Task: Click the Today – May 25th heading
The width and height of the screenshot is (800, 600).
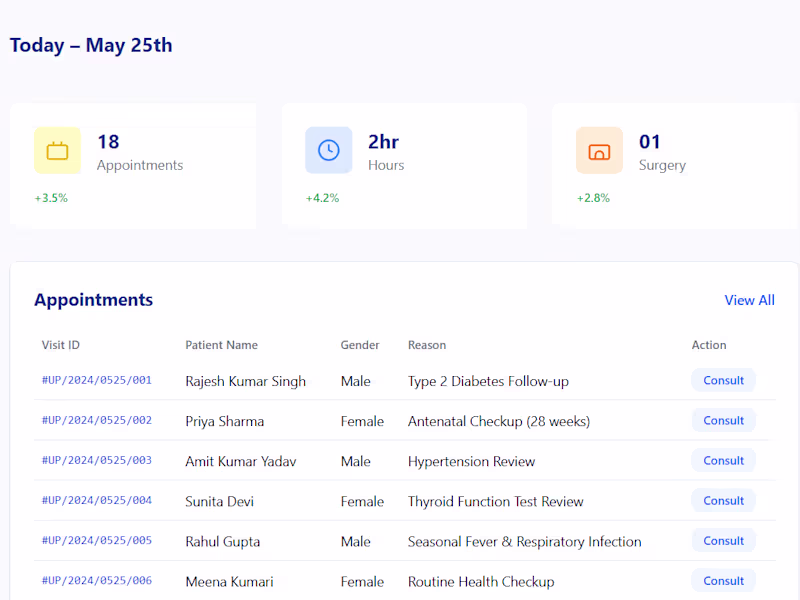Action: click(x=90, y=45)
